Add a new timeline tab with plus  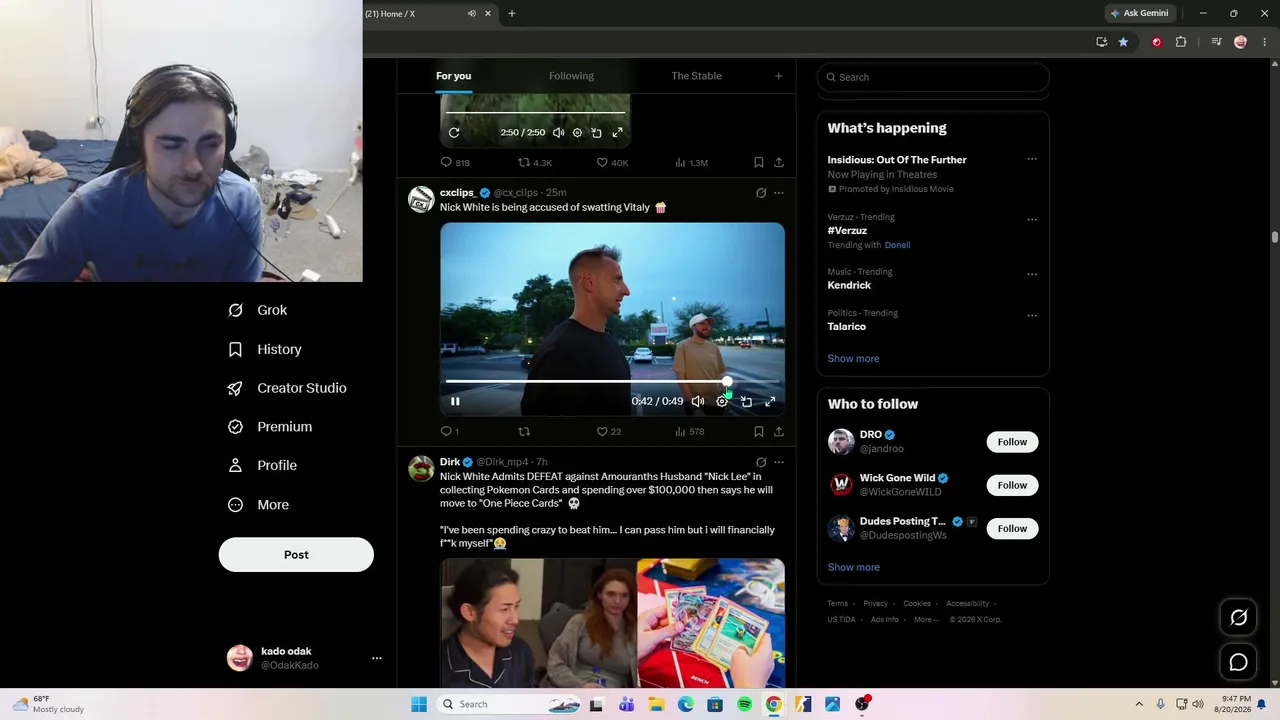pos(779,76)
